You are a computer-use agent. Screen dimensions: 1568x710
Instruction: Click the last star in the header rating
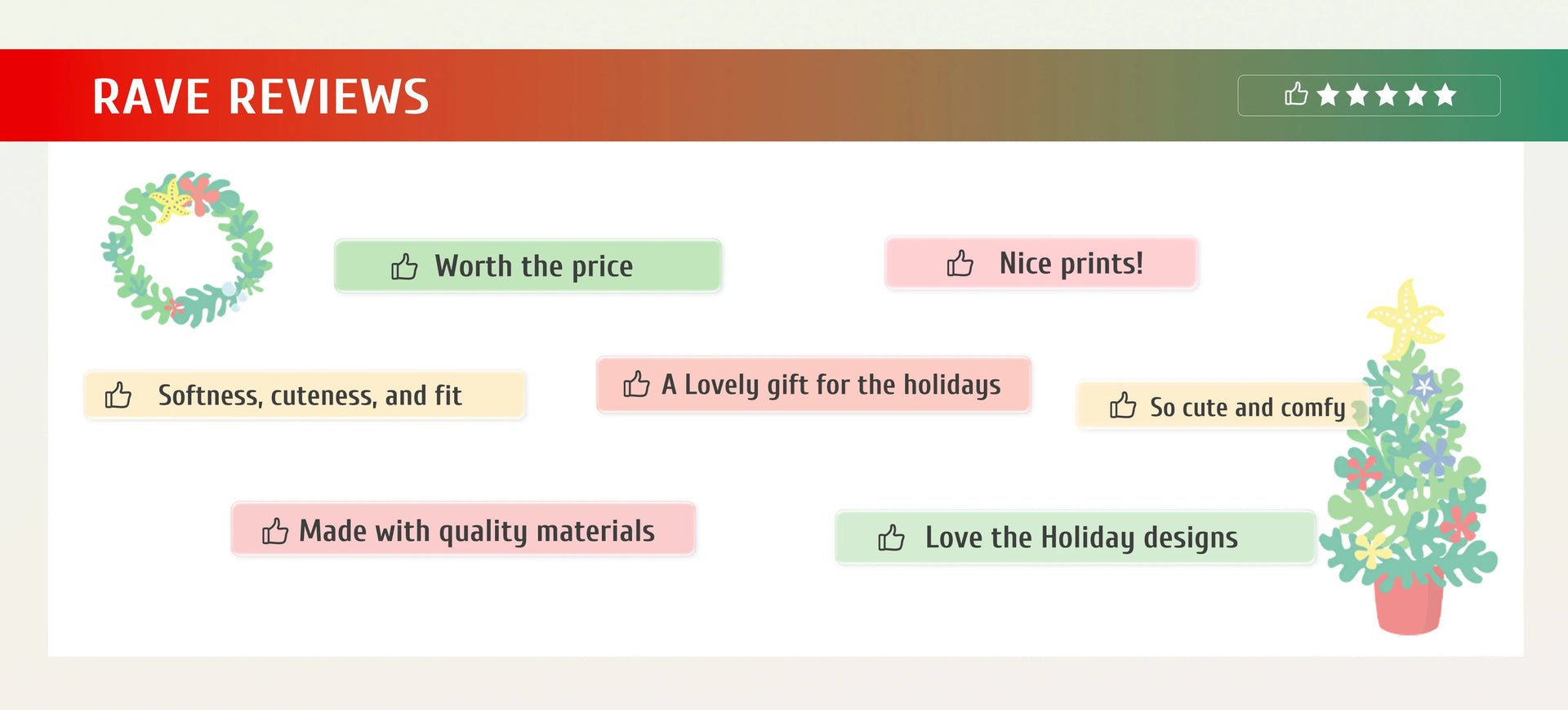click(1445, 96)
